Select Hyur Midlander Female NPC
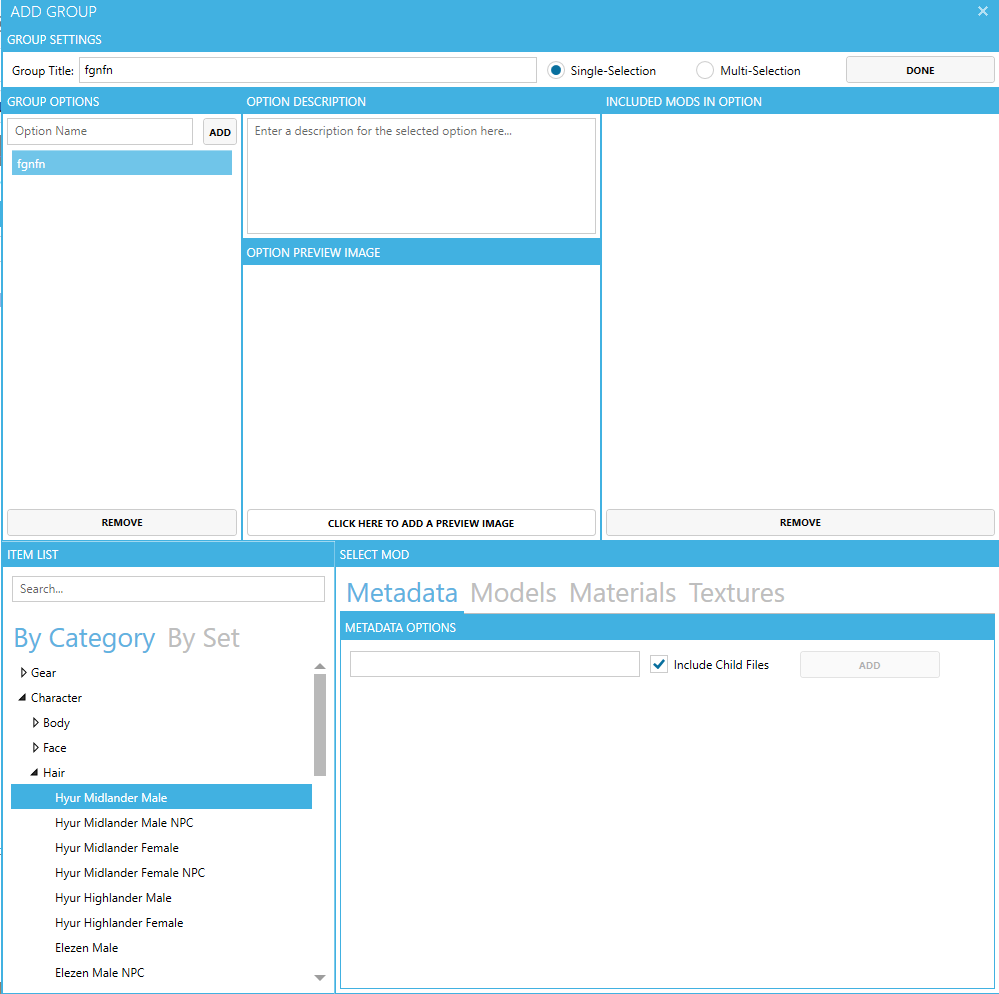 coord(130,872)
